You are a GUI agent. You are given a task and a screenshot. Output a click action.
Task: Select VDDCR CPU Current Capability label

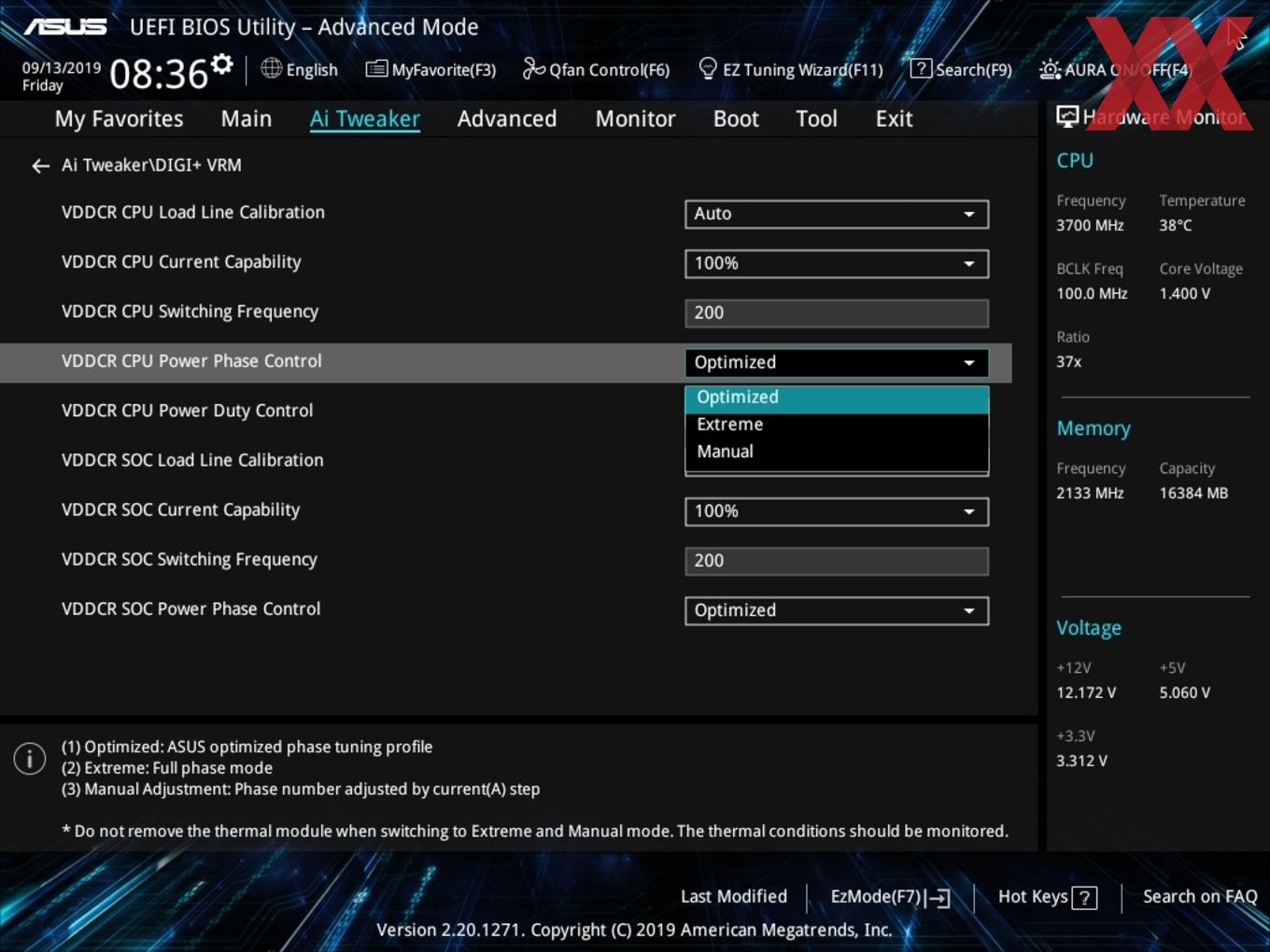181,262
